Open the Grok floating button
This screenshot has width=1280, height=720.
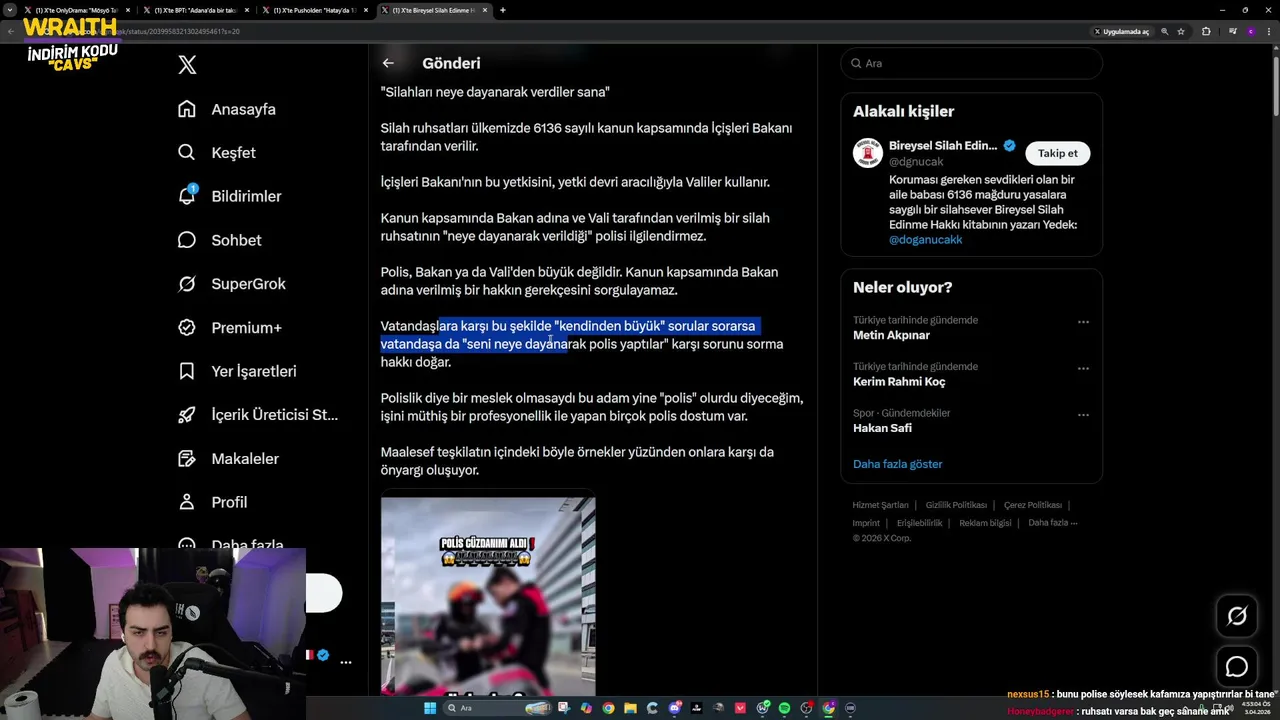click(1237, 616)
